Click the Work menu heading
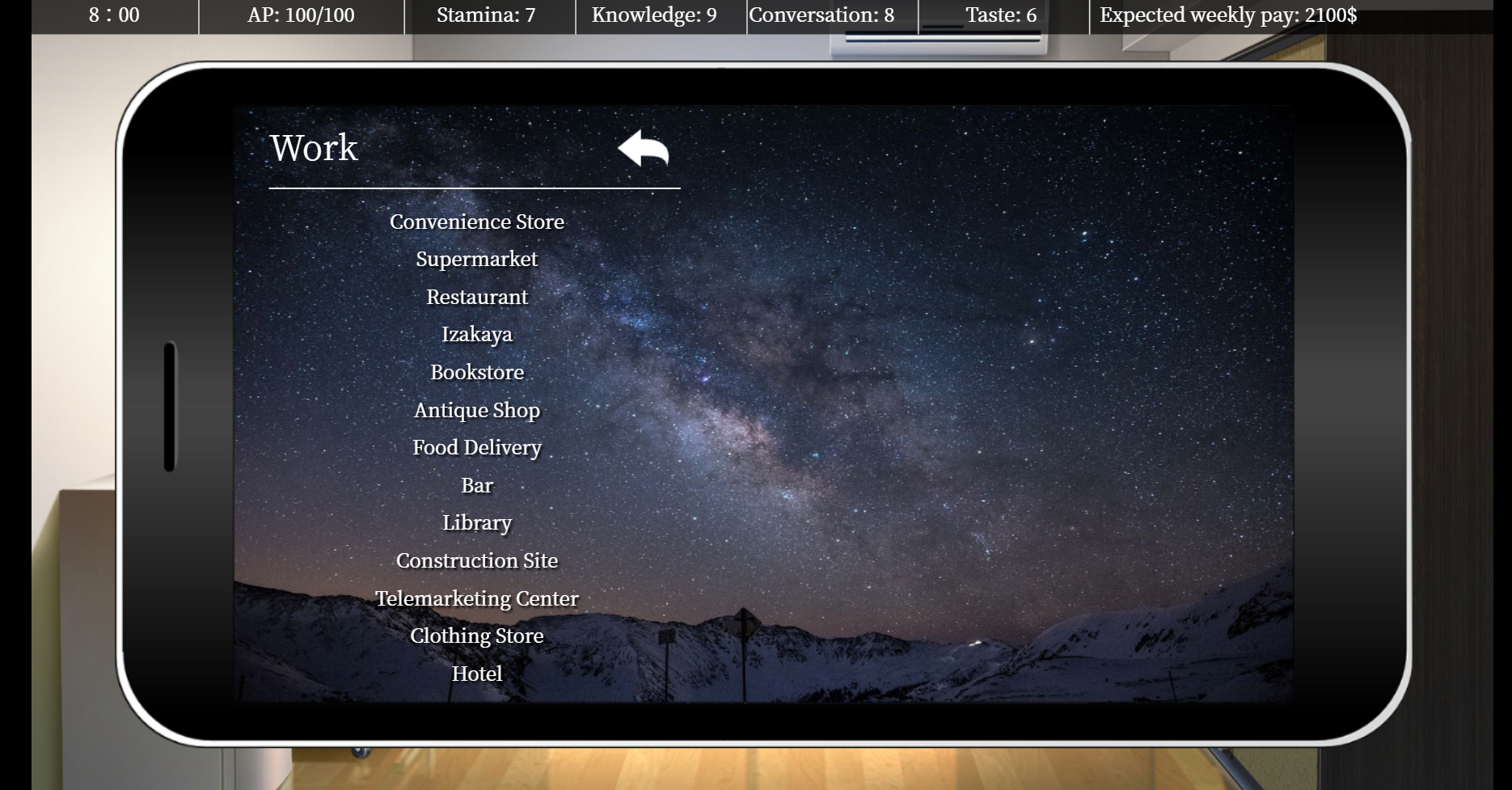This screenshot has width=1512, height=790. 314,149
